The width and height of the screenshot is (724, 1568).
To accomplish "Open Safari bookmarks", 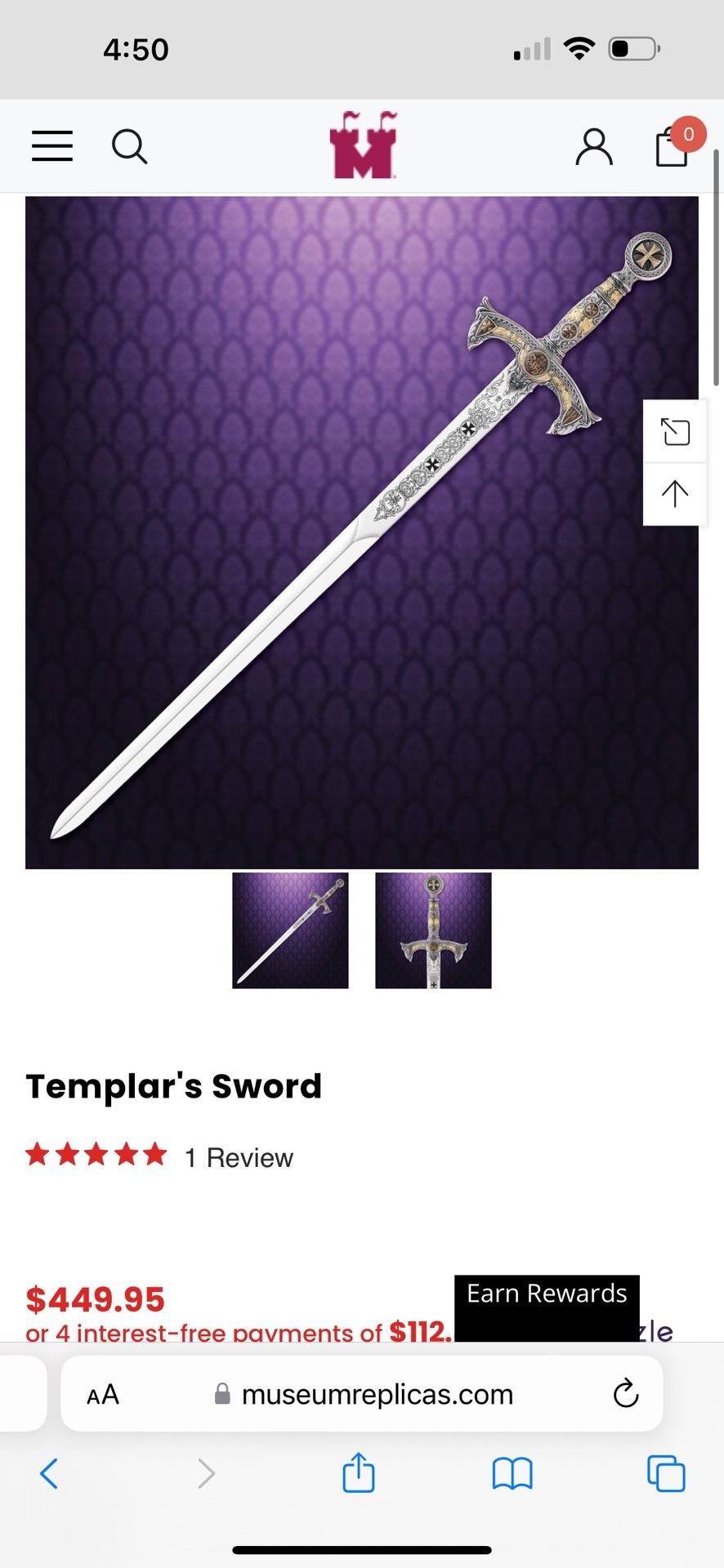I will (512, 1474).
